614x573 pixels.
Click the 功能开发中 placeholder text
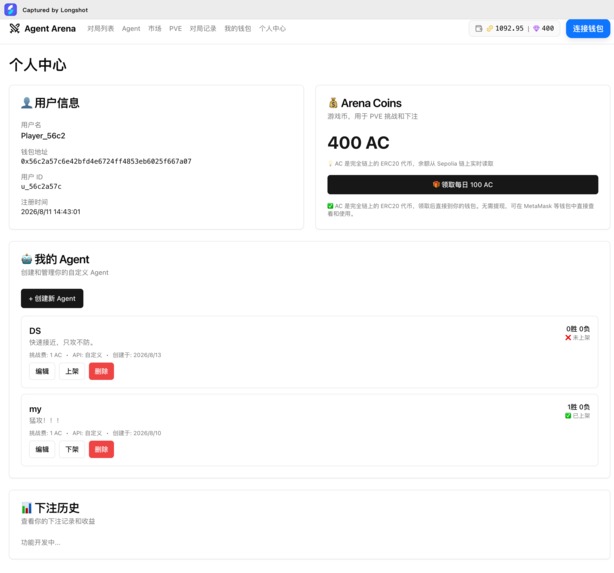(x=40, y=542)
